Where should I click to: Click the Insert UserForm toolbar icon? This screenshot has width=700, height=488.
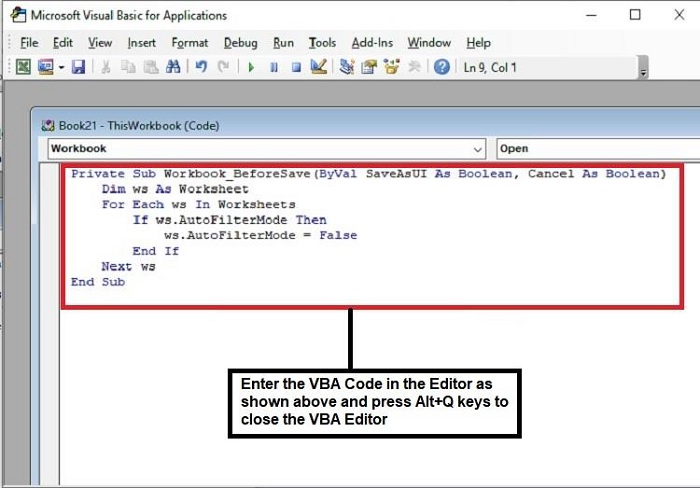[46, 67]
